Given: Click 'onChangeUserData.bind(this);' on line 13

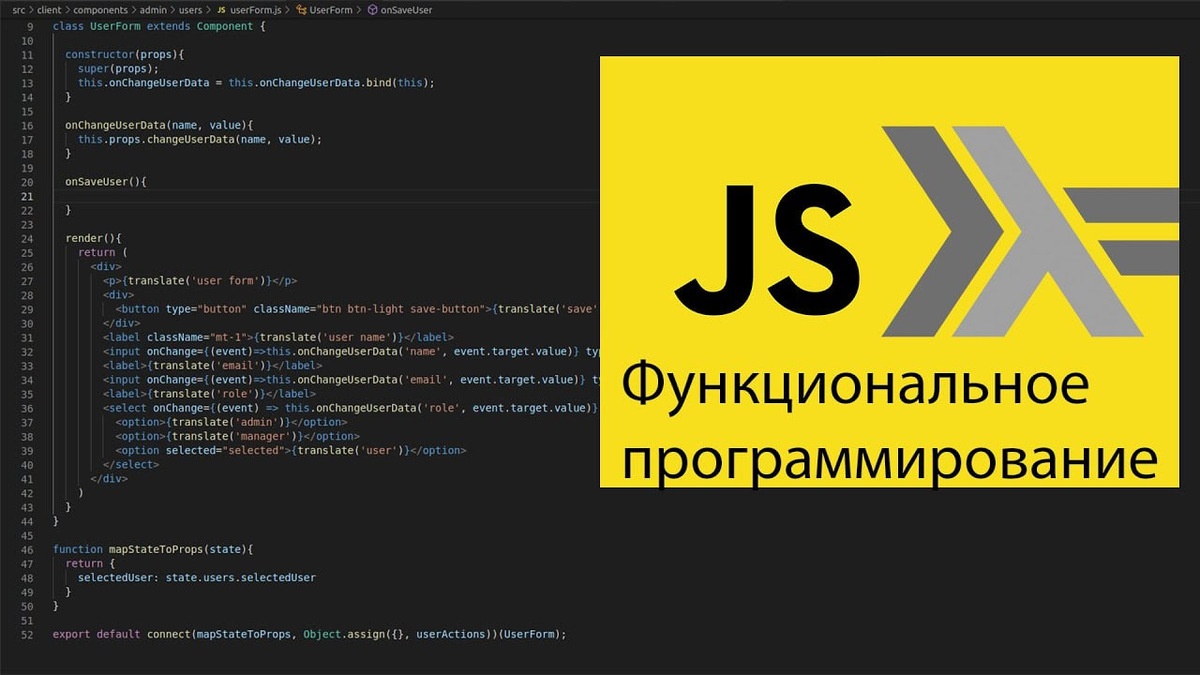Looking at the screenshot, I should (x=347, y=82).
